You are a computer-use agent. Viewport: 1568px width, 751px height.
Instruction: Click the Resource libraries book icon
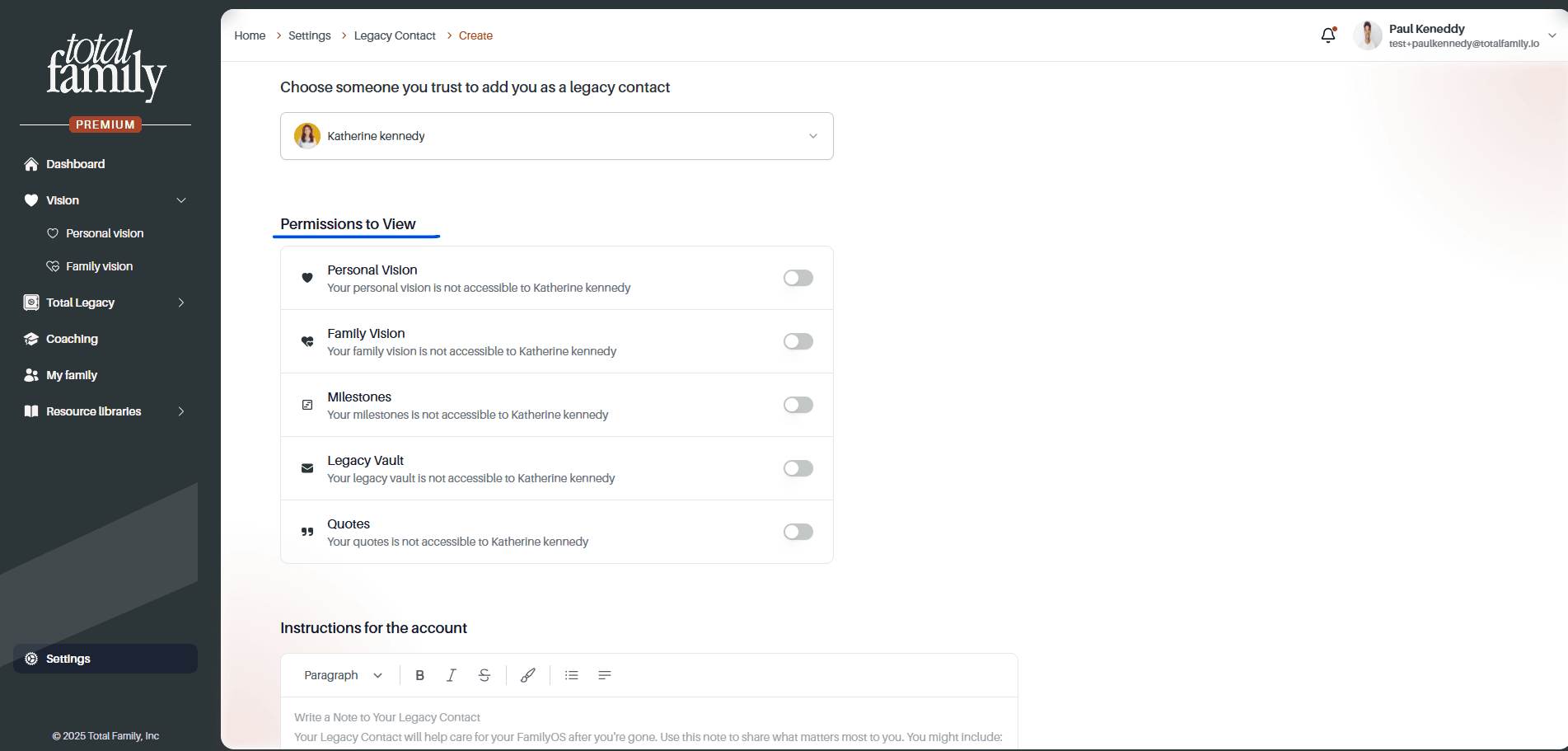[x=31, y=411]
